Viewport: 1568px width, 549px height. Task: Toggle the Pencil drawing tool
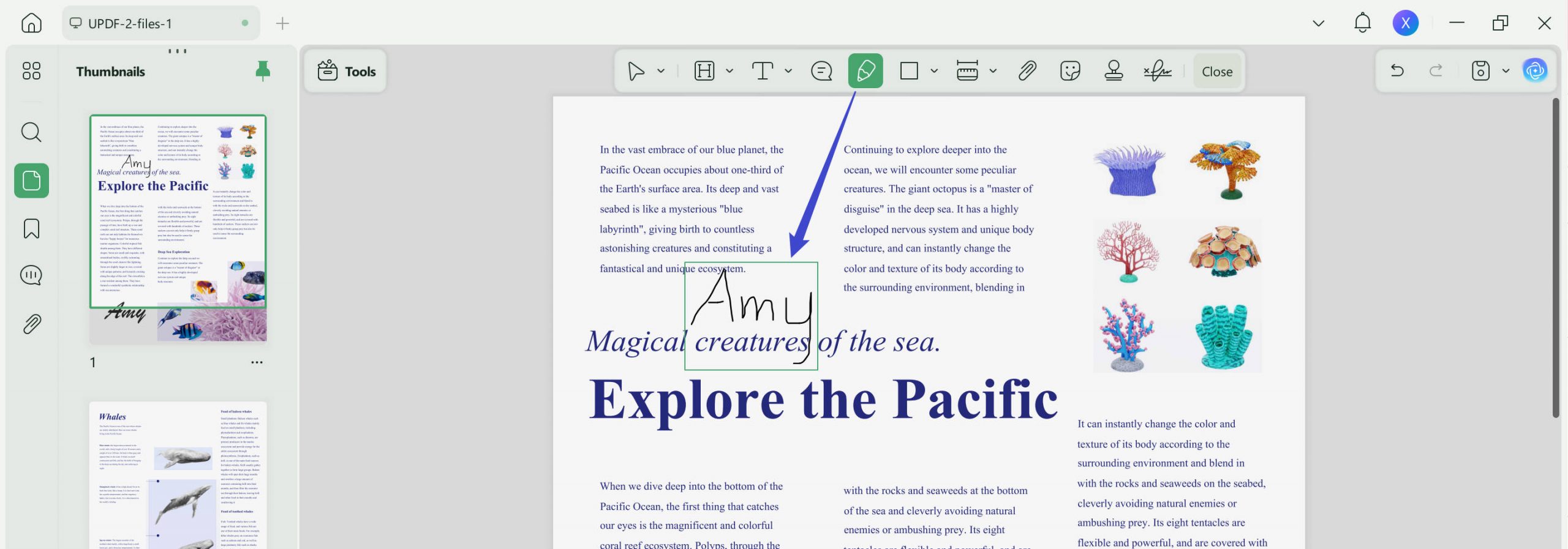(865, 71)
